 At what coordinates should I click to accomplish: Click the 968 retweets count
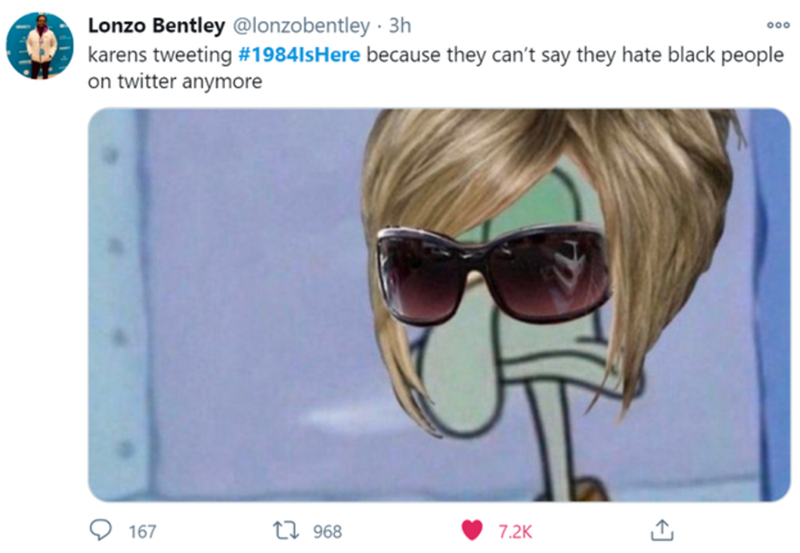(328, 531)
